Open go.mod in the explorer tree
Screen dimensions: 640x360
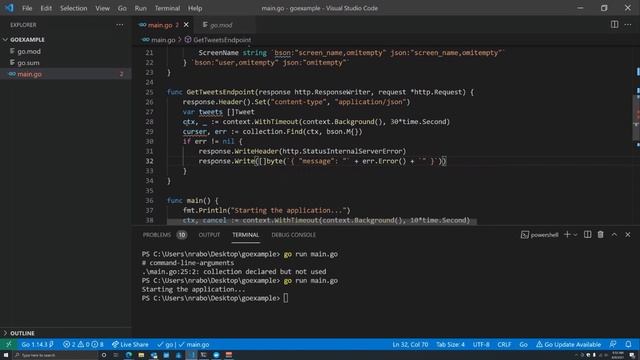pyautogui.click(x=29, y=51)
